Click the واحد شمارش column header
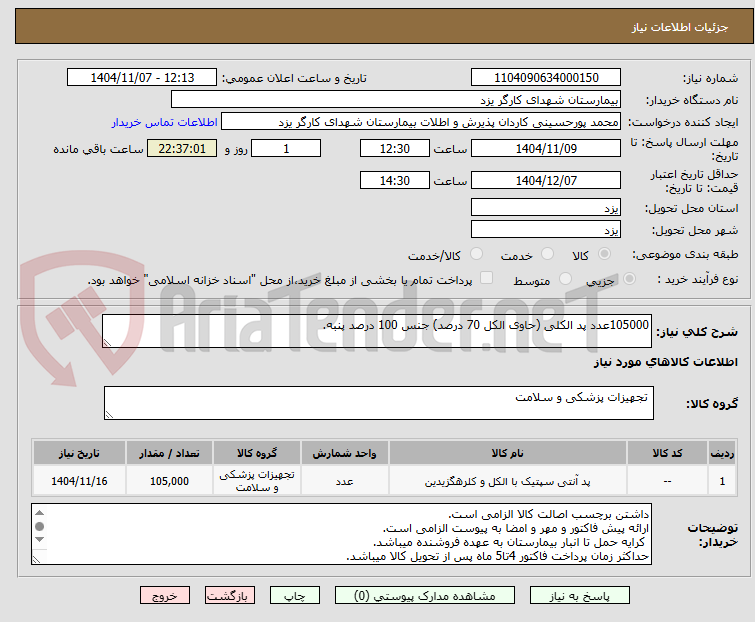Screen dimensions: 755x622 coord(344,453)
